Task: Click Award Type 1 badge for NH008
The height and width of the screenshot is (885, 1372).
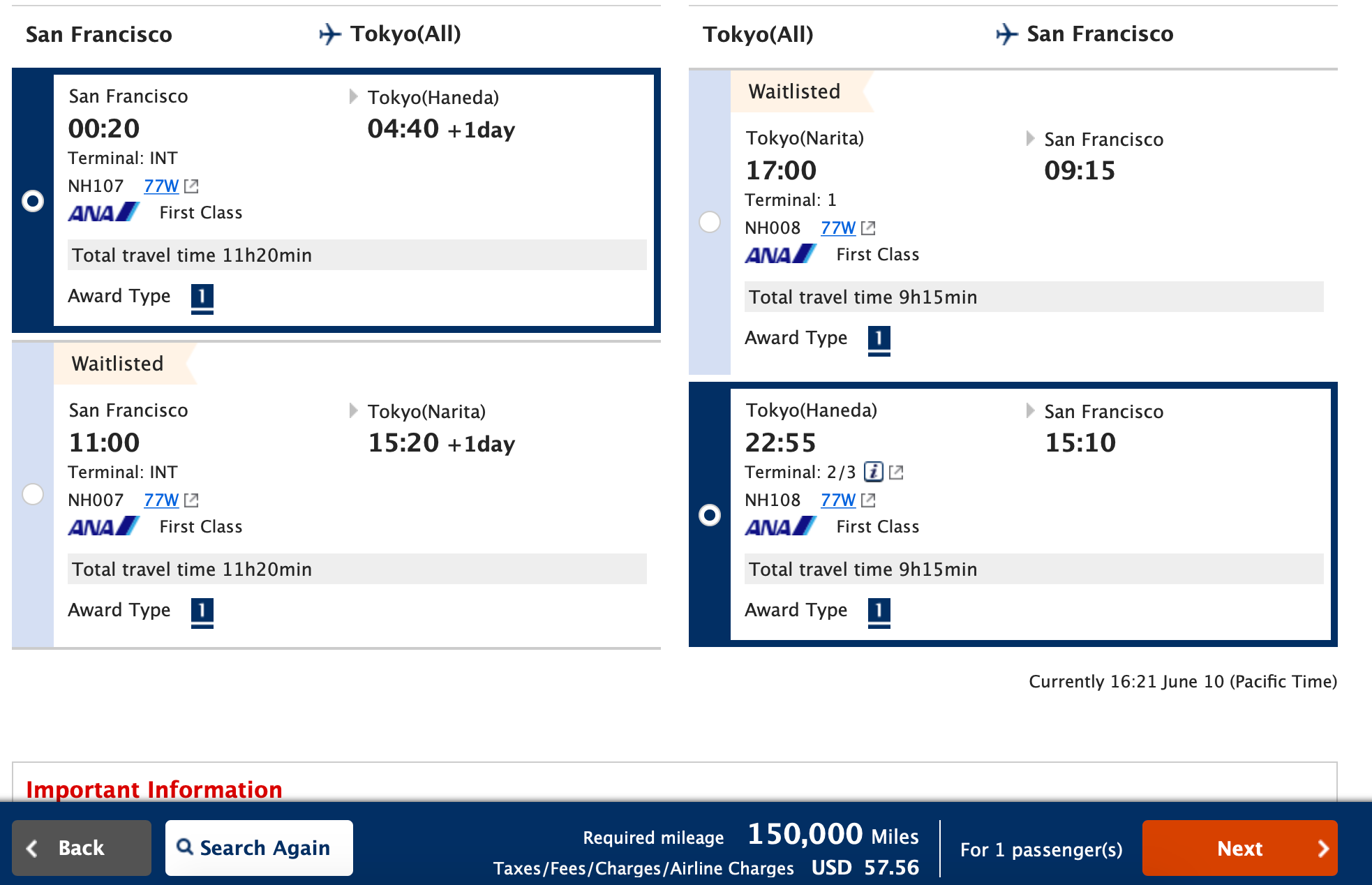Action: pos(879,339)
